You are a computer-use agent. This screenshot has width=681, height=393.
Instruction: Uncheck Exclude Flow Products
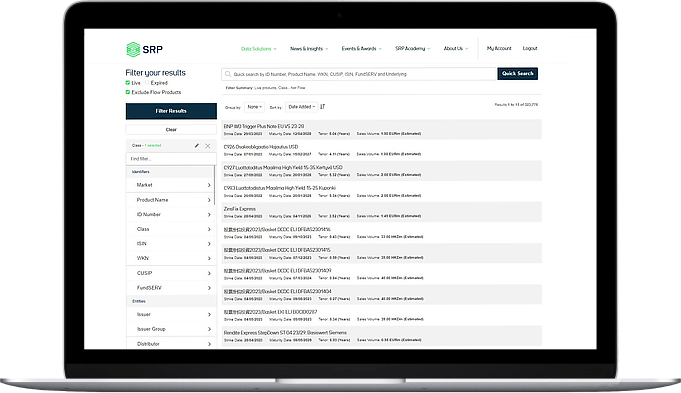128,92
